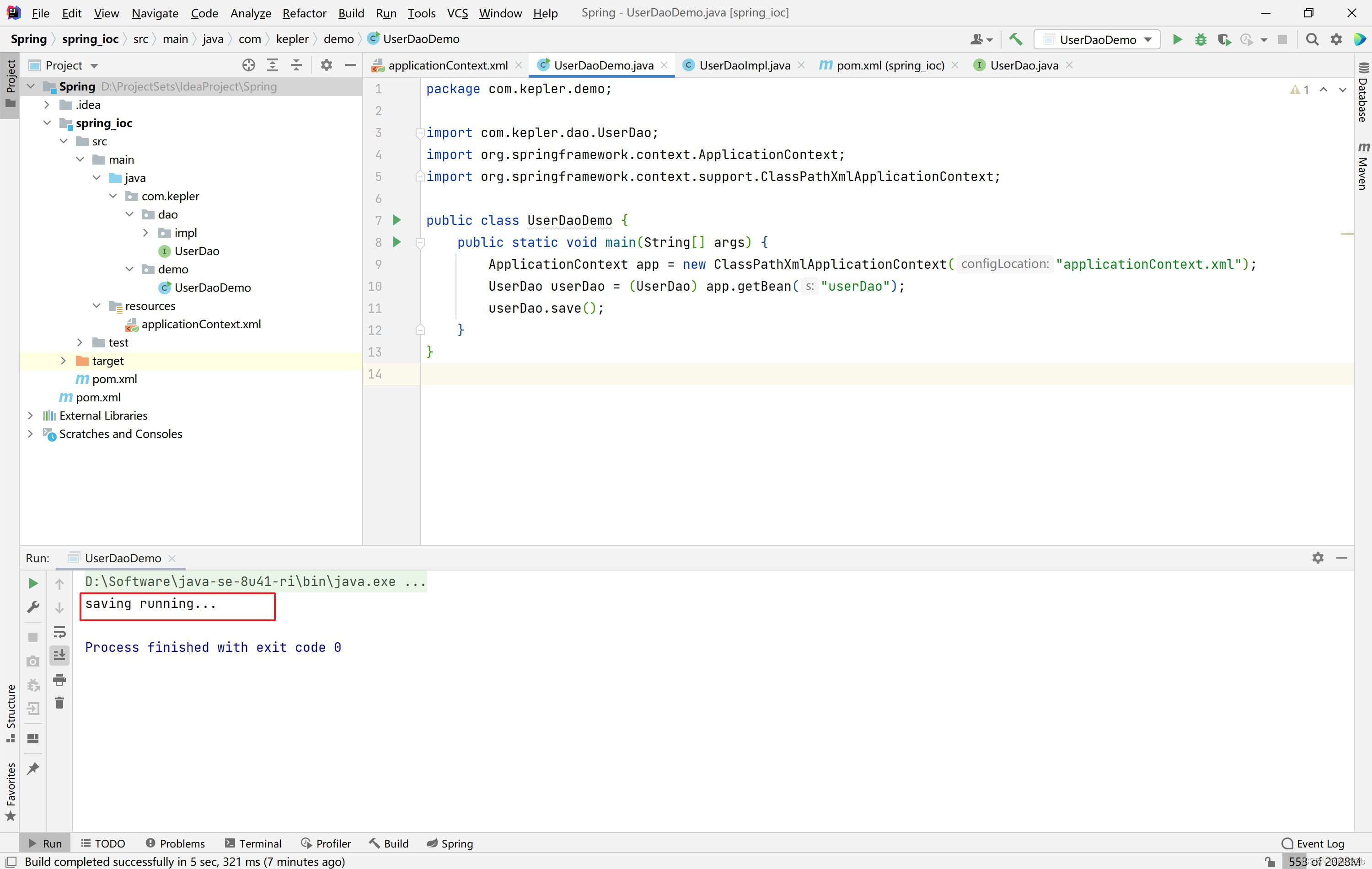1372x869 pixels.
Task: Run UserDaoDemo with green play button
Action: tap(1177, 39)
